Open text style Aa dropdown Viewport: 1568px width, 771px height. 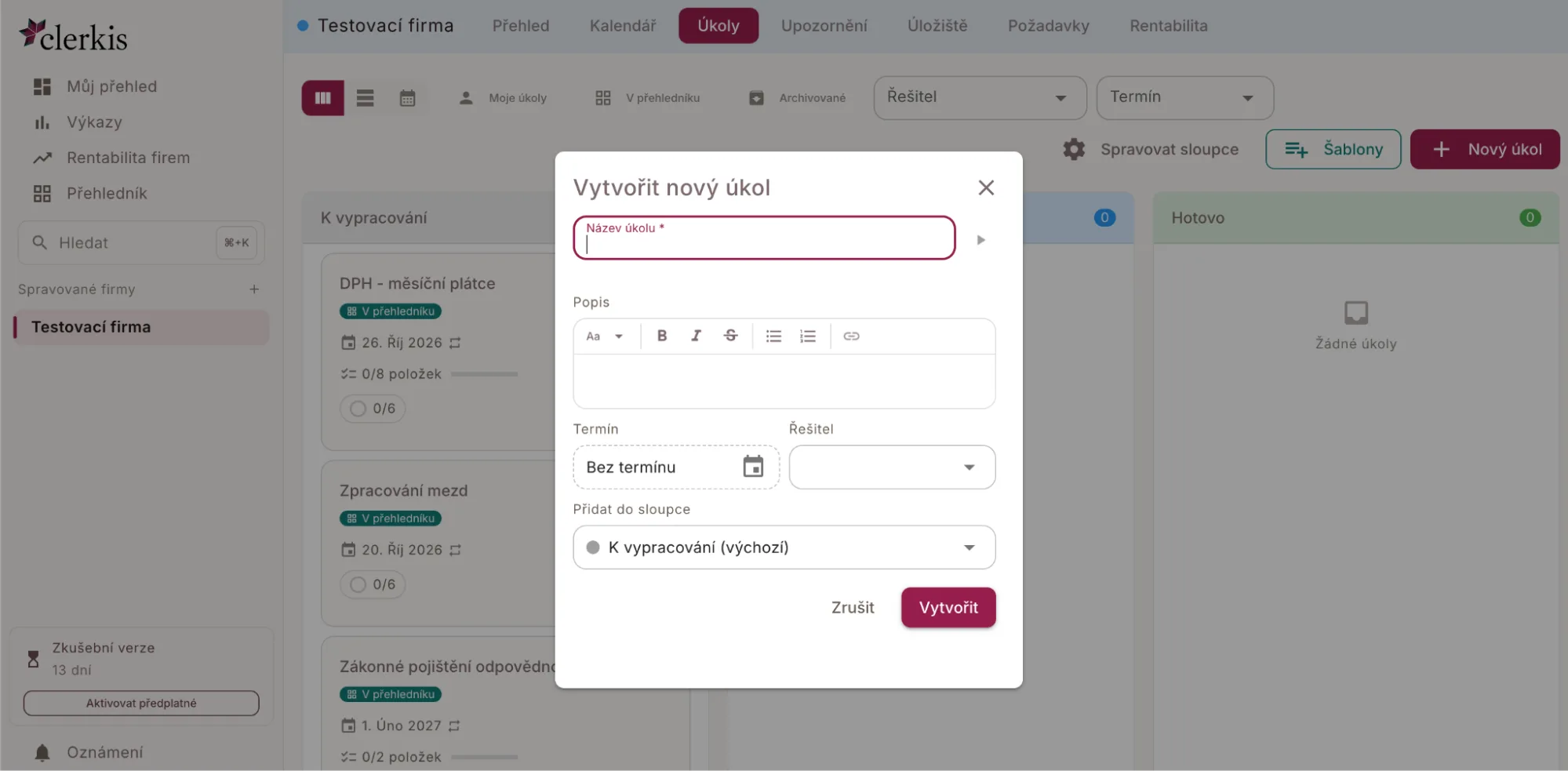604,336
